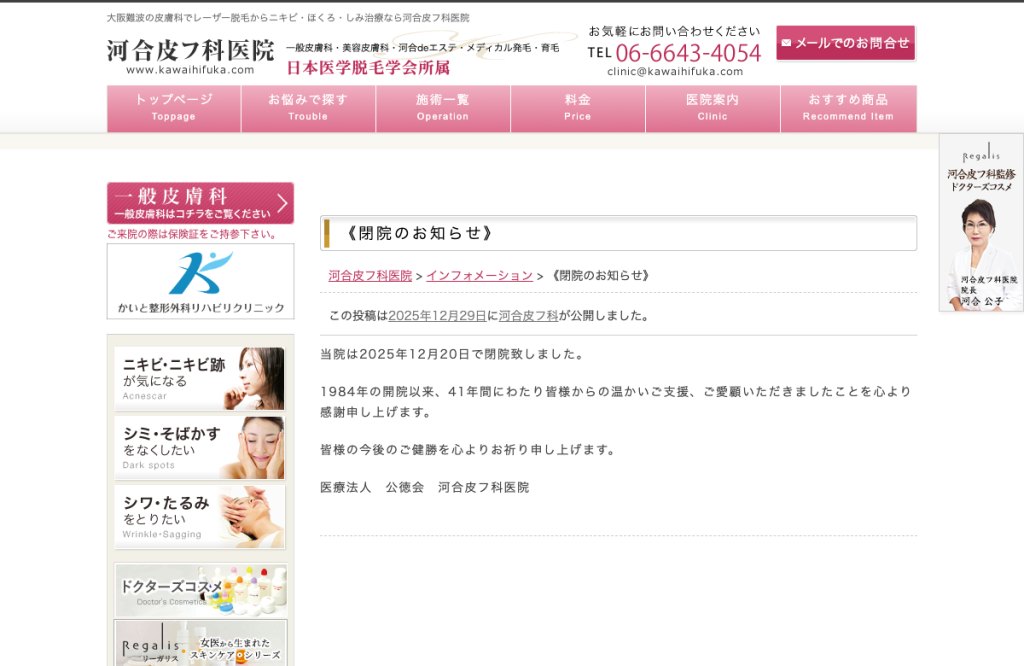Go to the 料金 Price menu
The width and height of the screenshot is (1024, 666).
tap(577, 108)
